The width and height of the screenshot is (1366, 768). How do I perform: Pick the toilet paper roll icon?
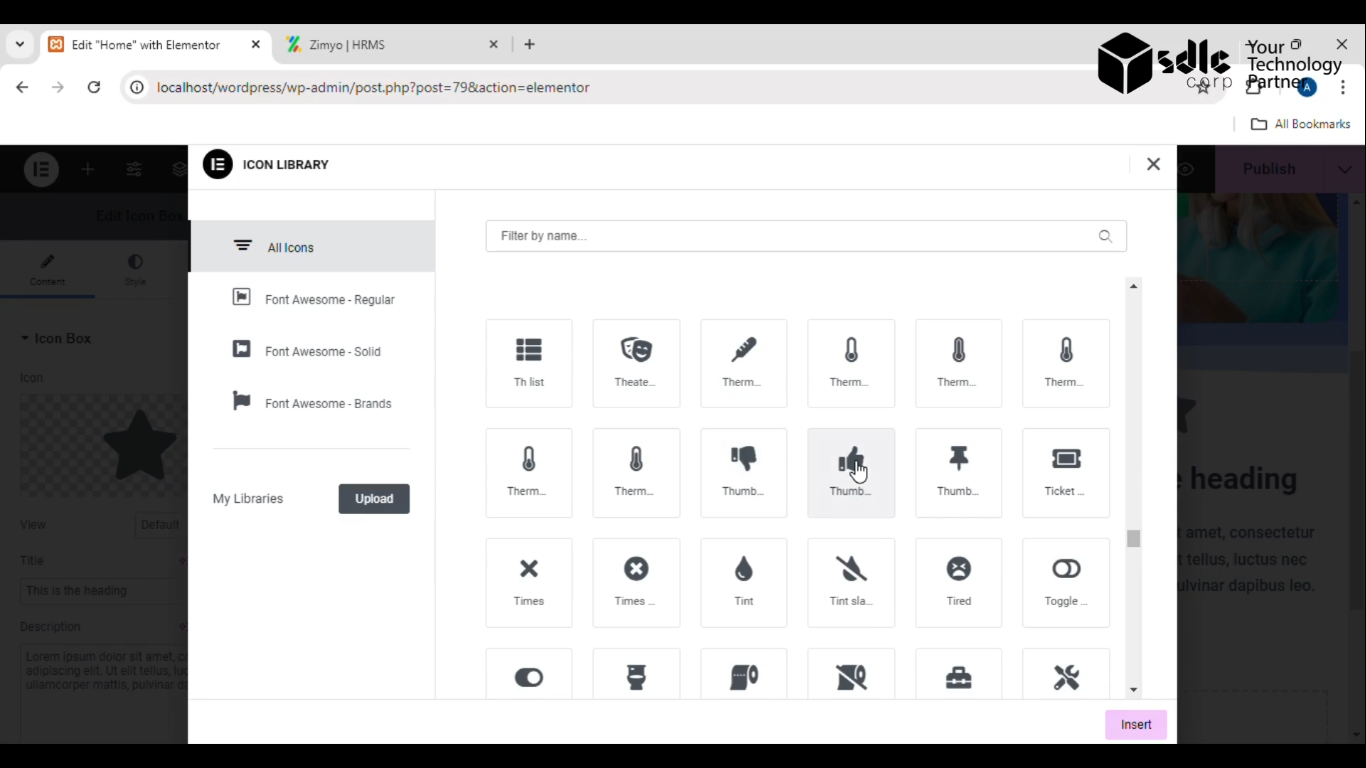click(x=744, y=675)
